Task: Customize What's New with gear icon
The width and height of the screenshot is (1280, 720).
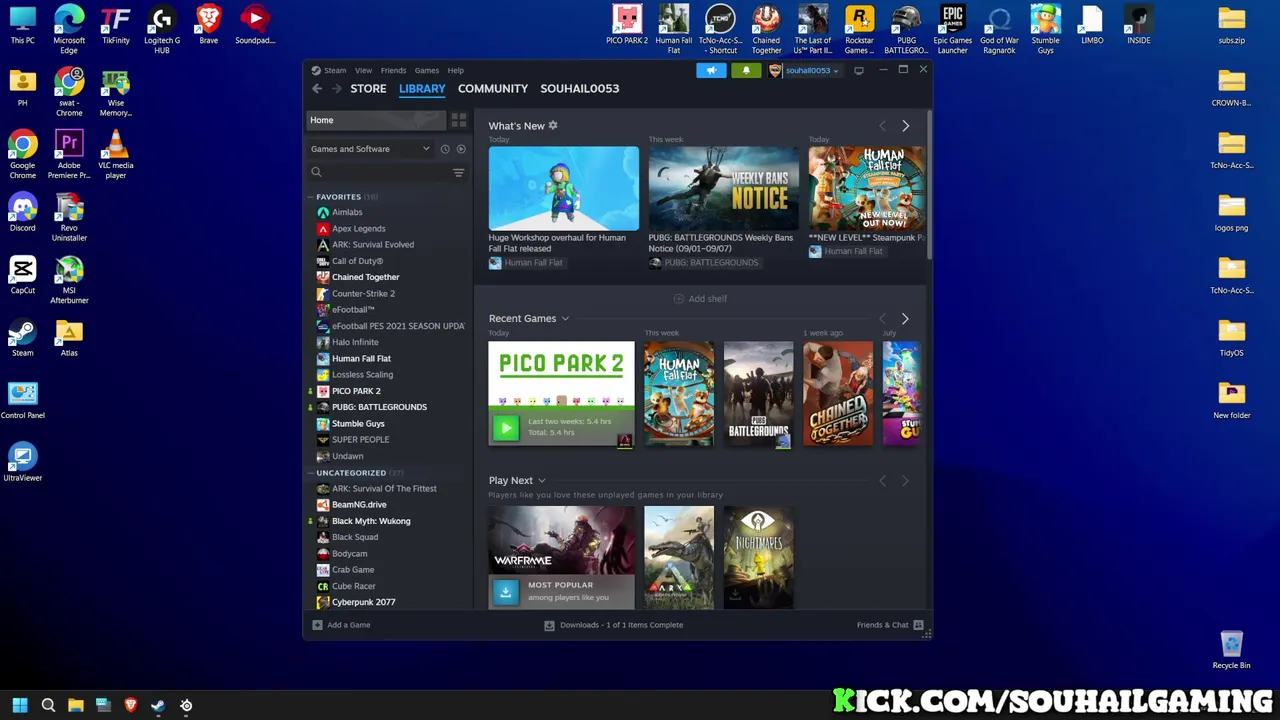Action: pyautogui.click(x=553, y=125)
